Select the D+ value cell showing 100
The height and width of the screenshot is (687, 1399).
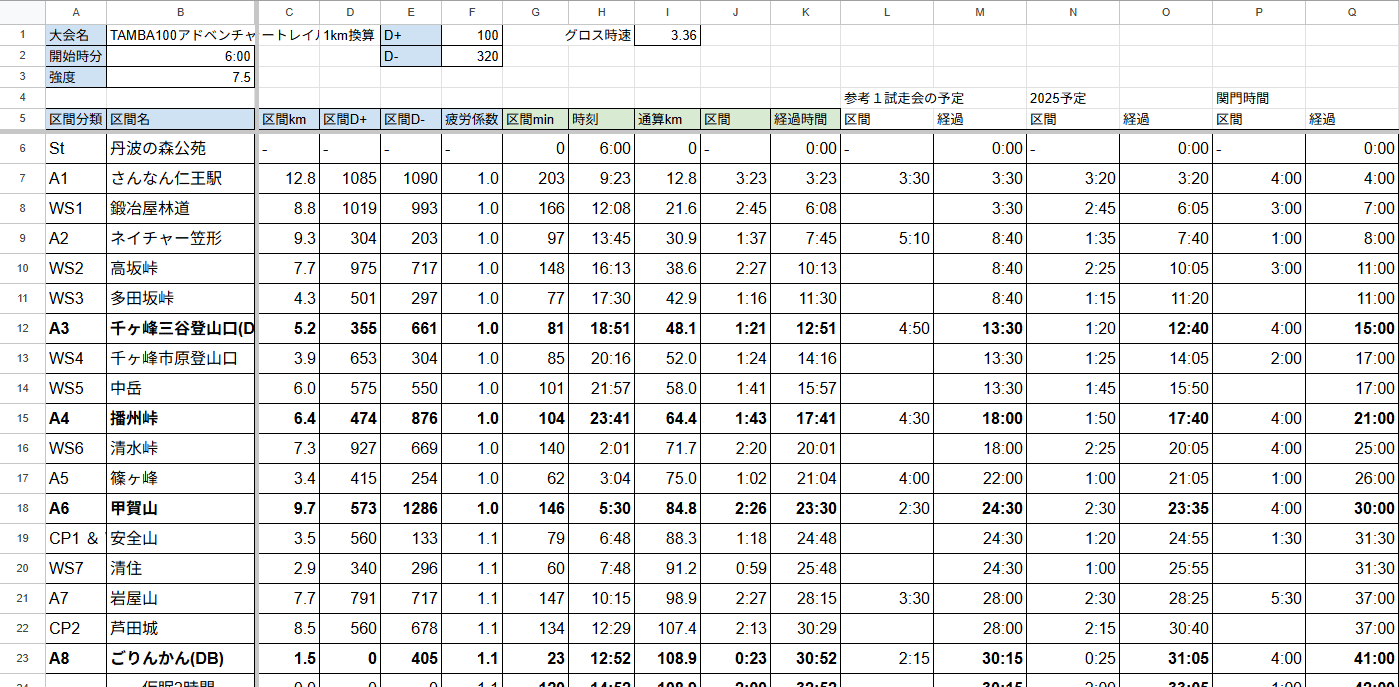(471, 35)
